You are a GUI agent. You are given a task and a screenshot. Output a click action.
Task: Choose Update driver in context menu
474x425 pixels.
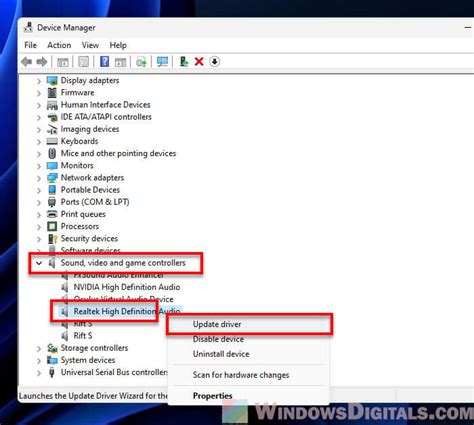pos(249,324)
